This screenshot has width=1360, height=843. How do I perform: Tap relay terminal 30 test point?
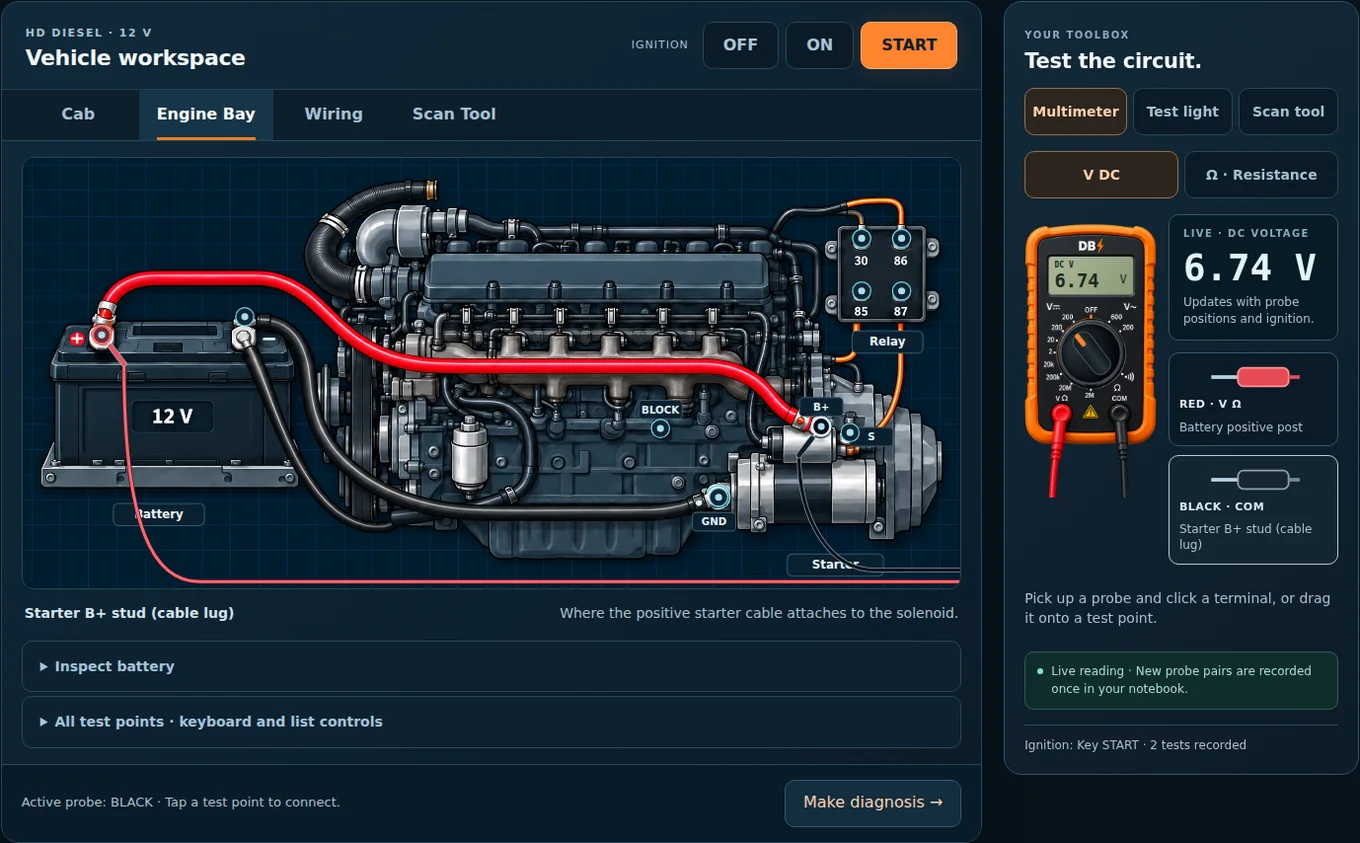coord(860,239)
